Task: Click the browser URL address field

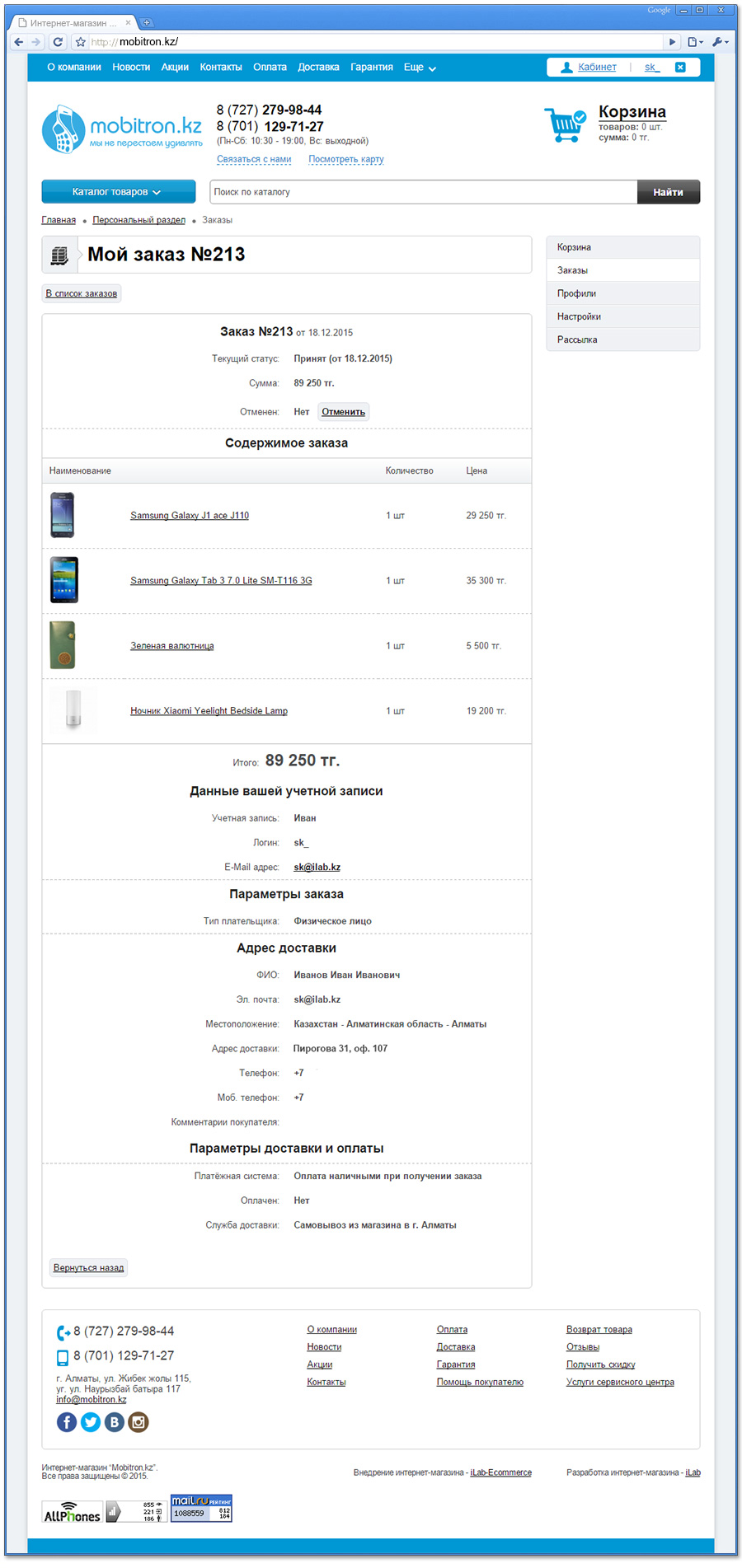Action: coord(375,42)
